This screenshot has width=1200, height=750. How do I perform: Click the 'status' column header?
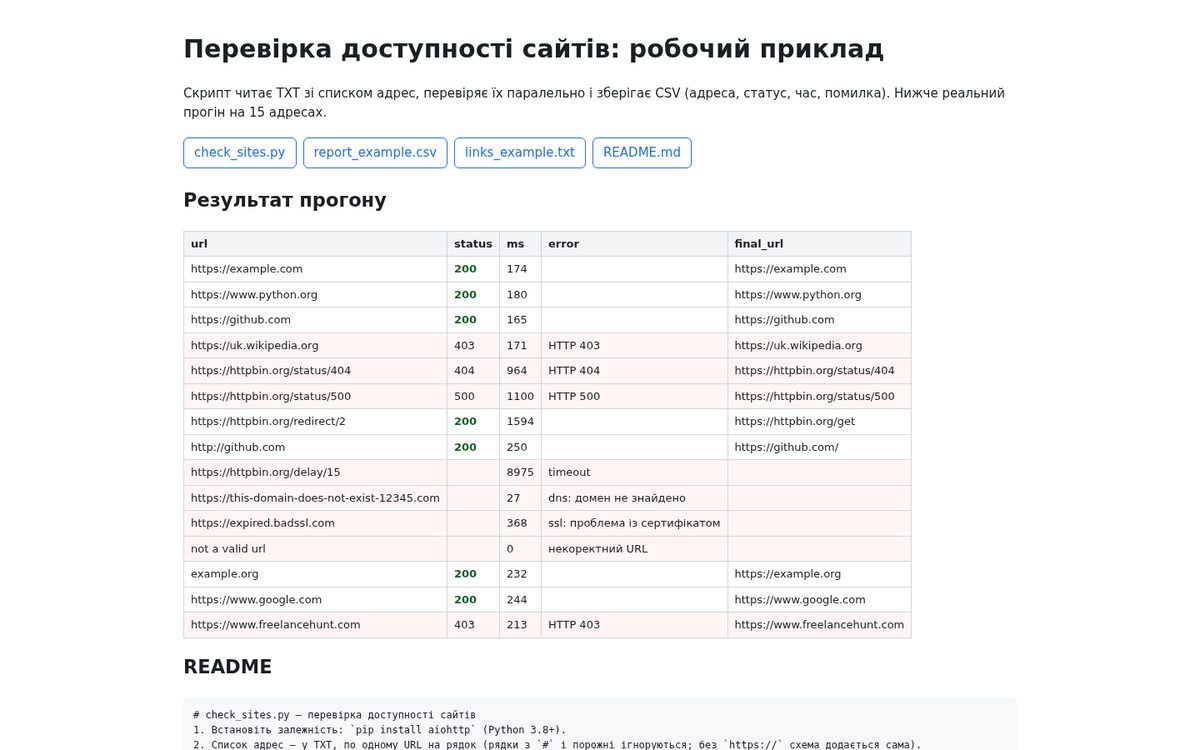click(x=473, y=244)
